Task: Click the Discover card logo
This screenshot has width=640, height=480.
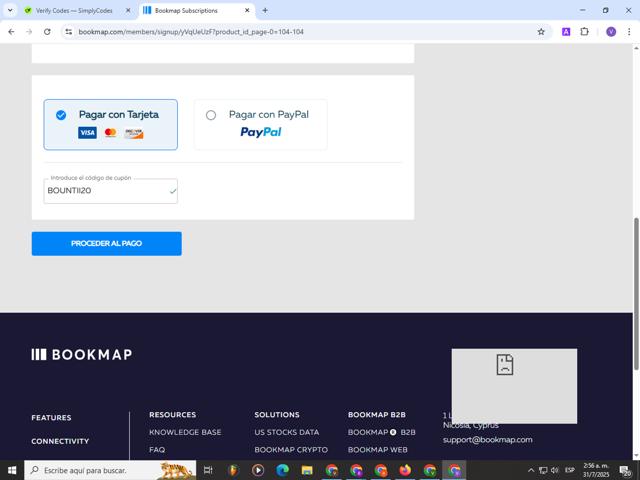Action: [134, 133]
